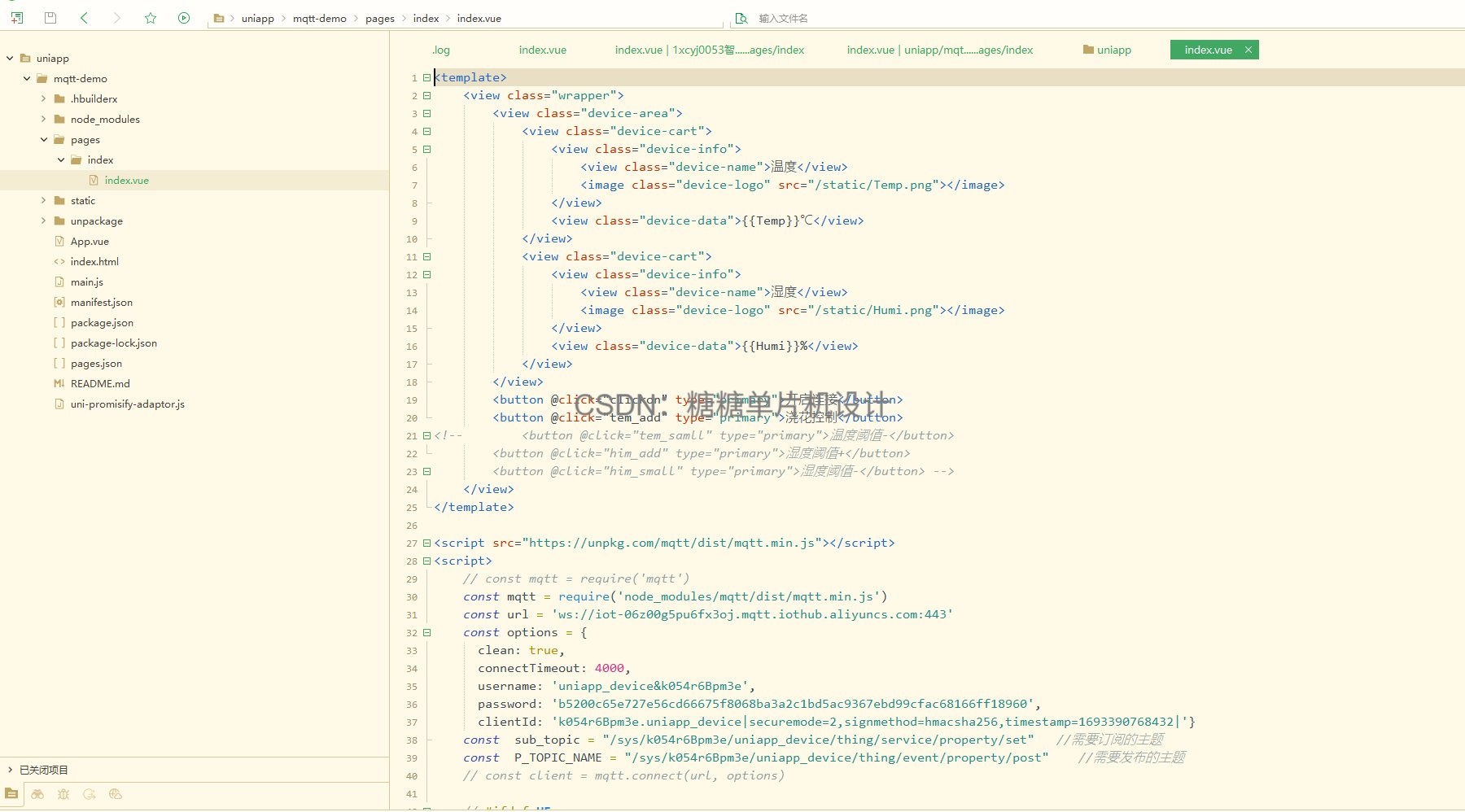Fold the comment block at line 21
Screen dimensions: 1465x812
pyautogui.click(x=426, y=436)
